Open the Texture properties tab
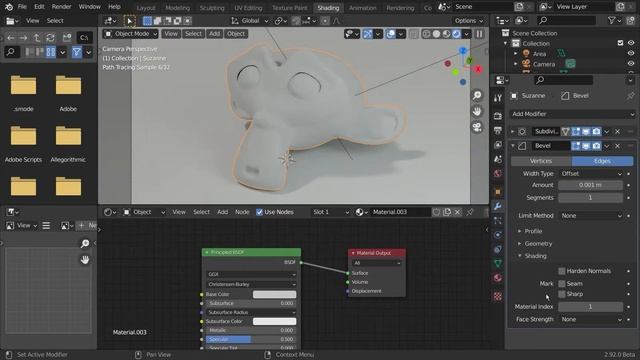 [x=498, y=296]
